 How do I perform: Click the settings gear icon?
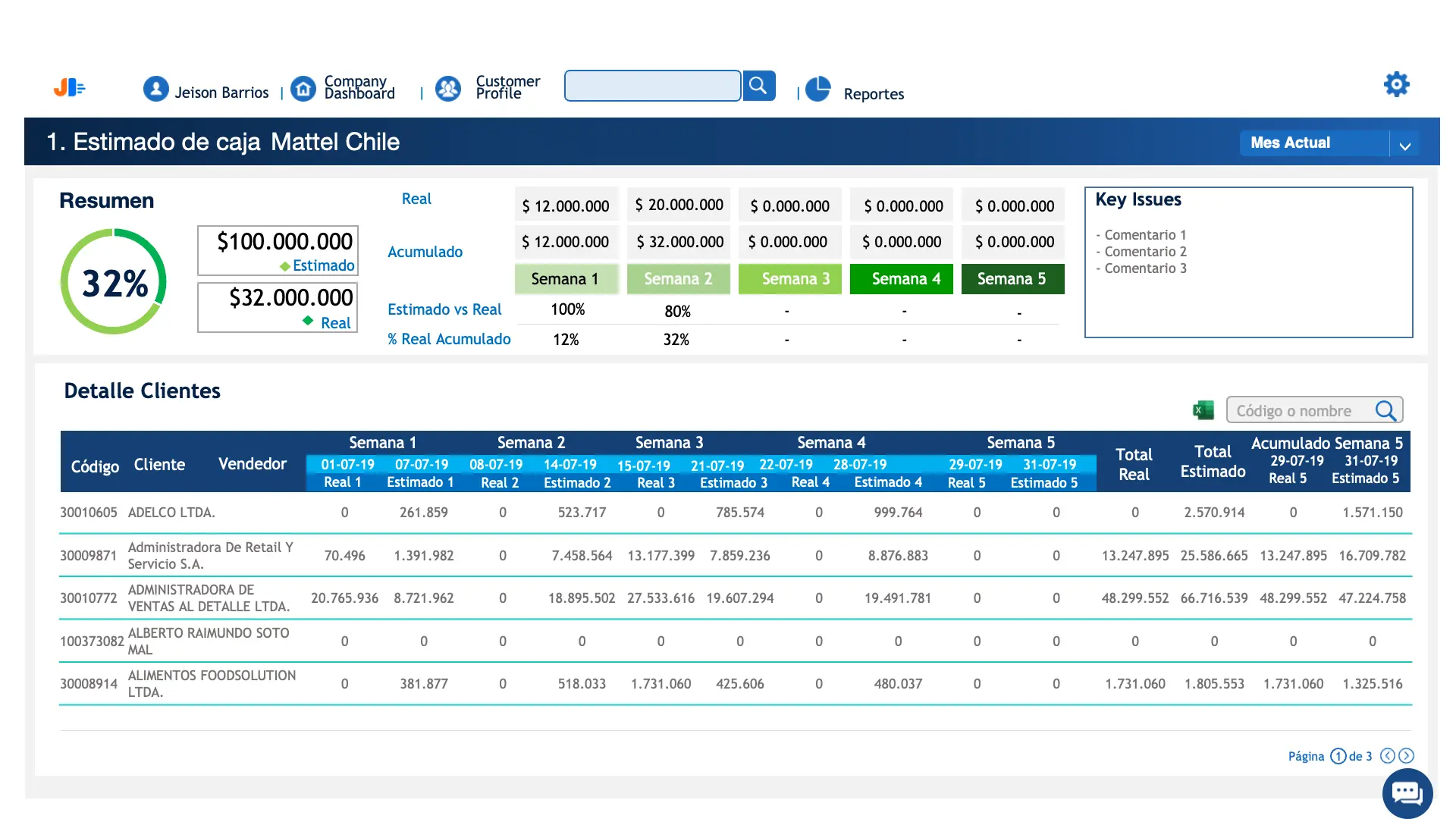(1396, 84)
